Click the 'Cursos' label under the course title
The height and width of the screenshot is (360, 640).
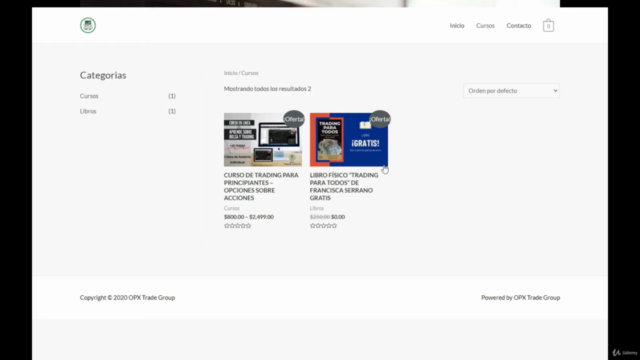tap(231, 208)
